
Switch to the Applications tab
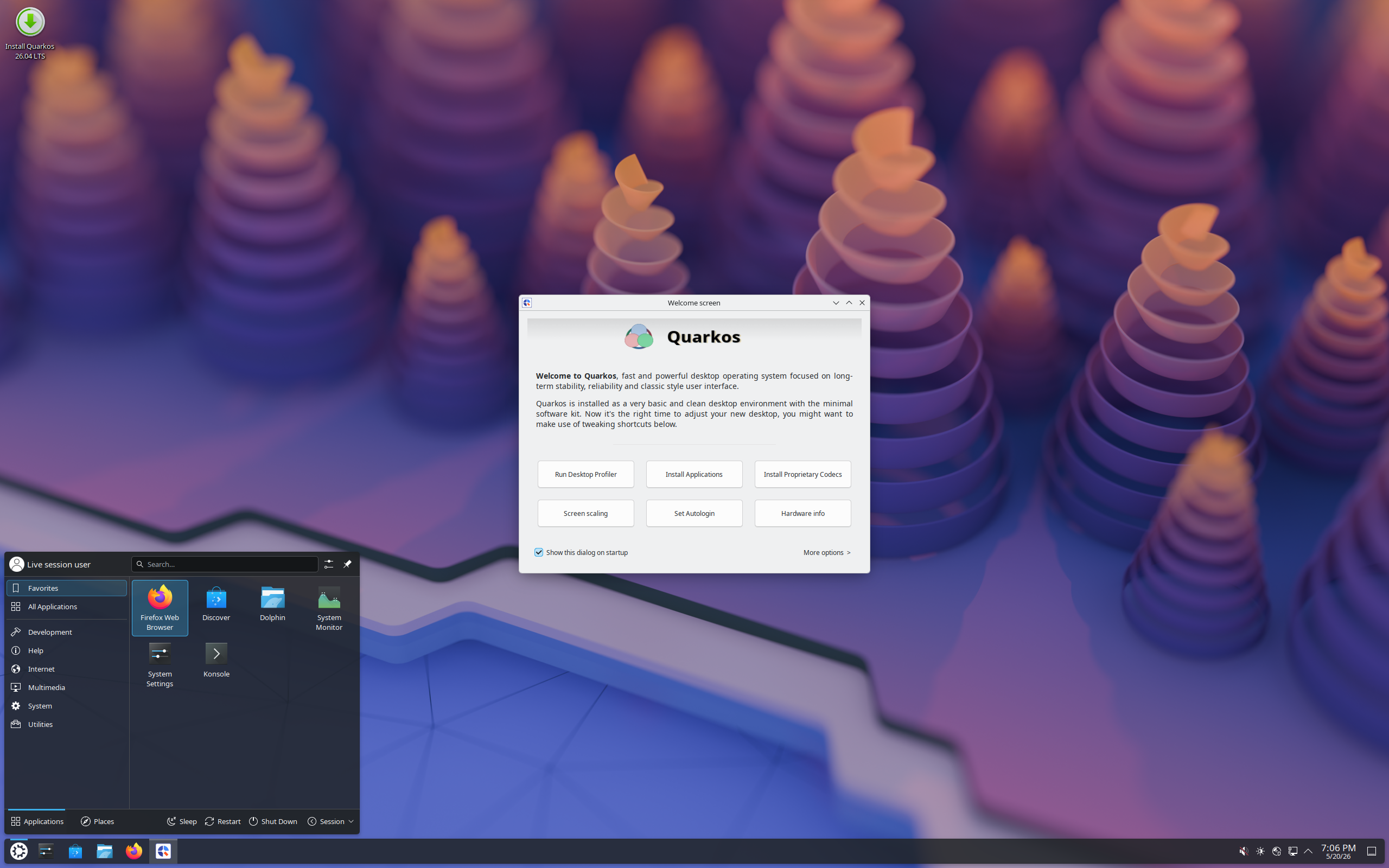tap(37, 821)
